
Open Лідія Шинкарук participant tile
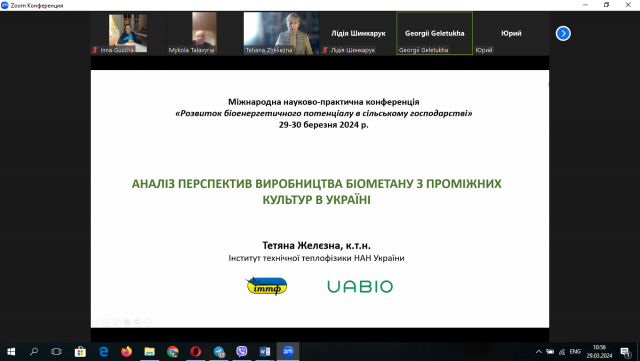358,33
